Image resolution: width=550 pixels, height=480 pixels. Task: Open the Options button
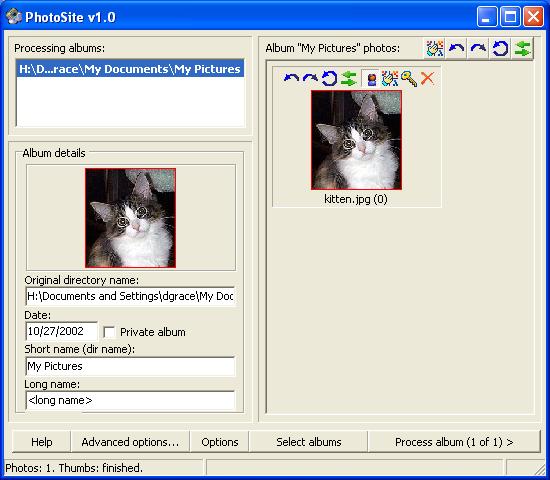[220, 442]
